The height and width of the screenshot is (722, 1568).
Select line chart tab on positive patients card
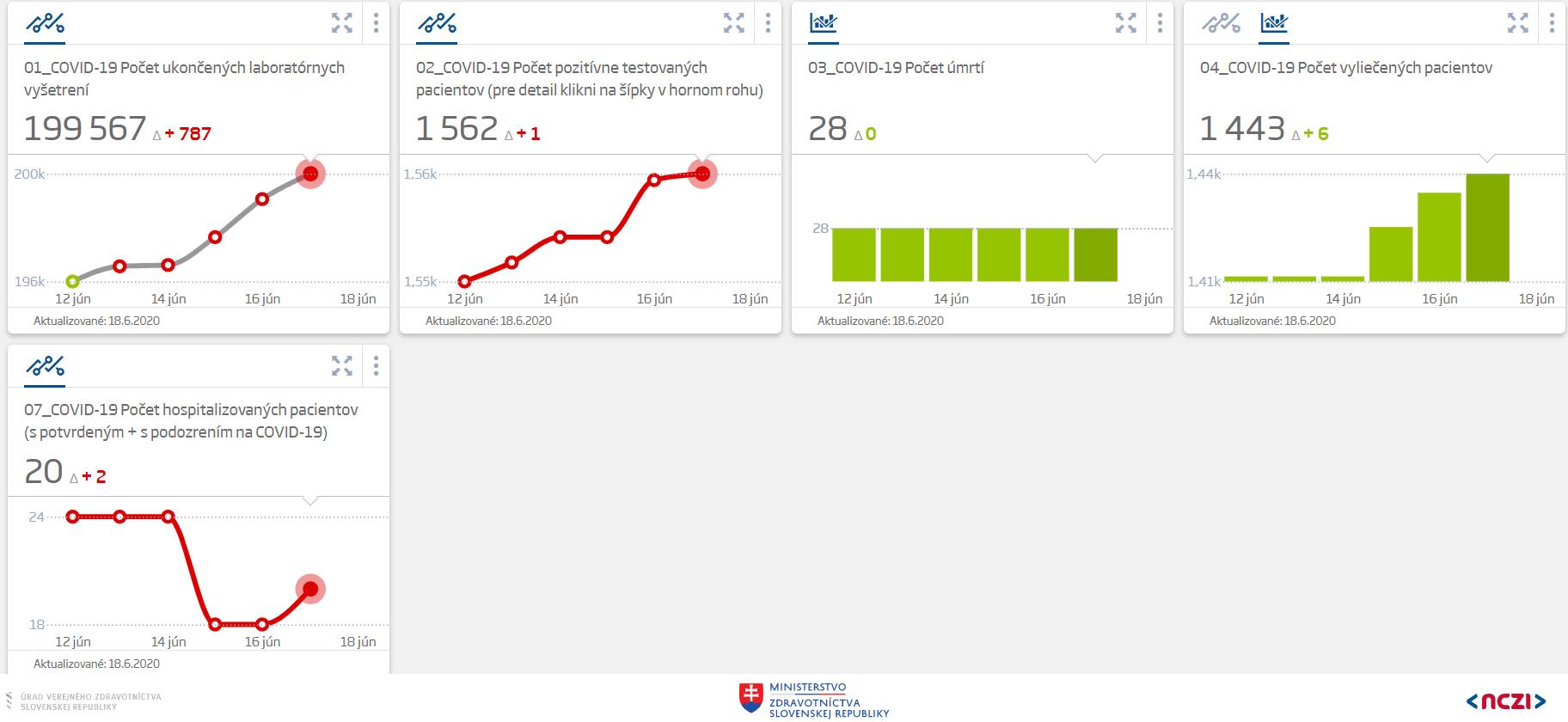point(437,23)
